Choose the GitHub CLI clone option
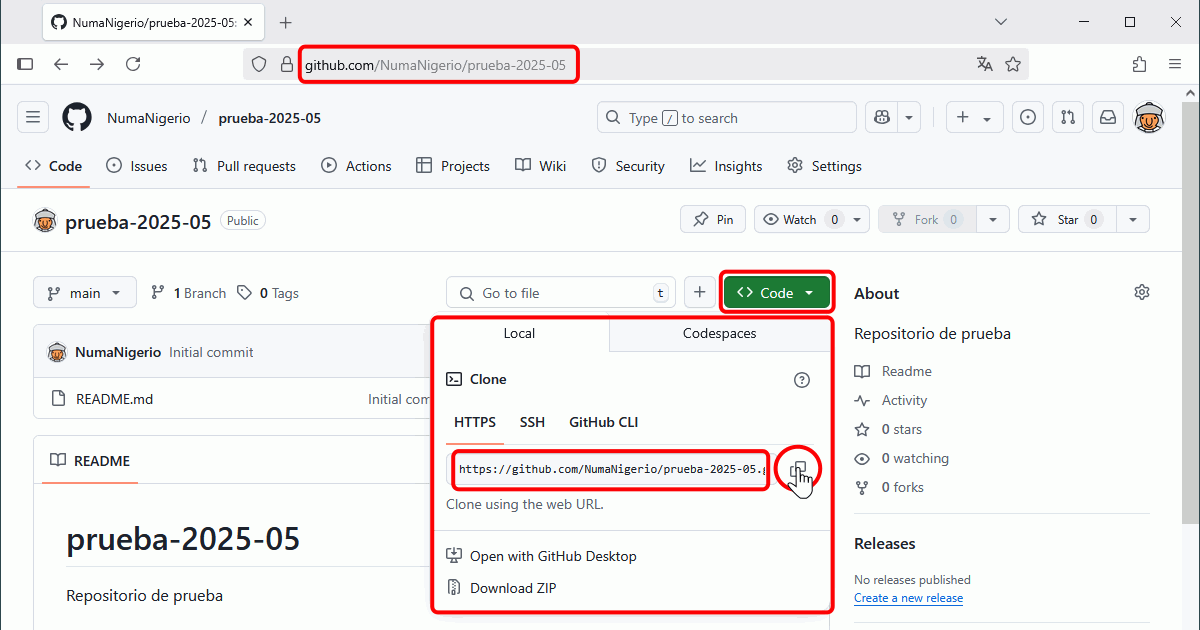Viewport: 1200px width, 630px height. click(x=604, y=422)
